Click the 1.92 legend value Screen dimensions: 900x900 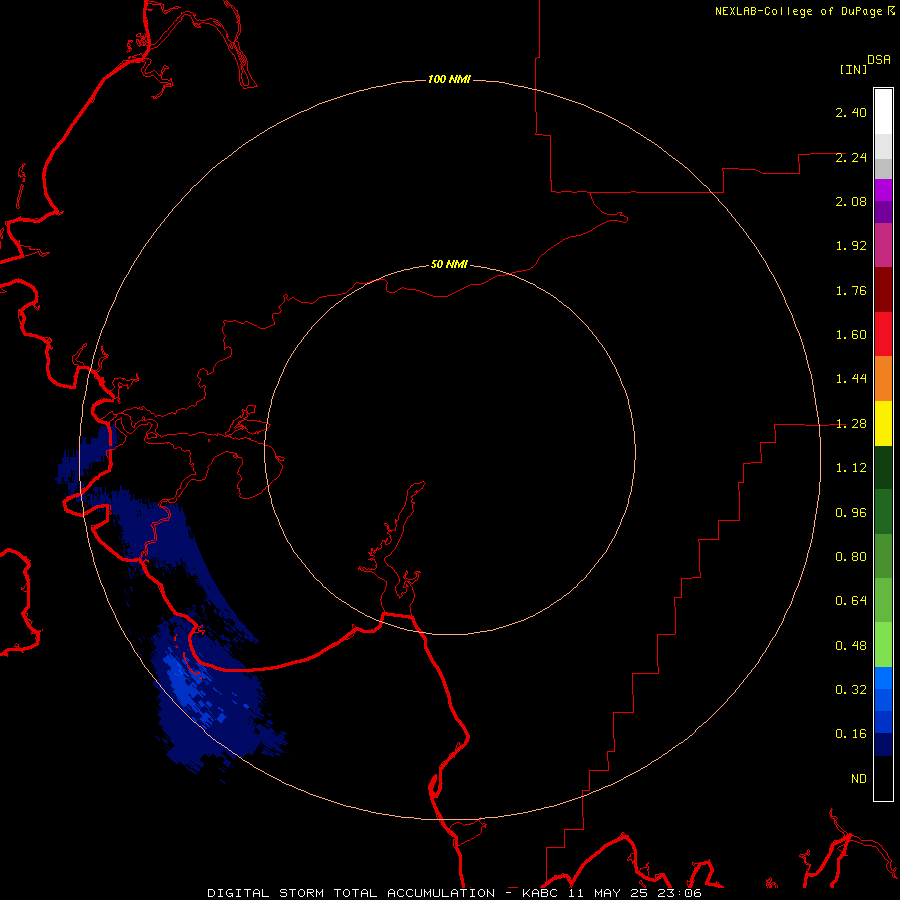click(851, 246)
